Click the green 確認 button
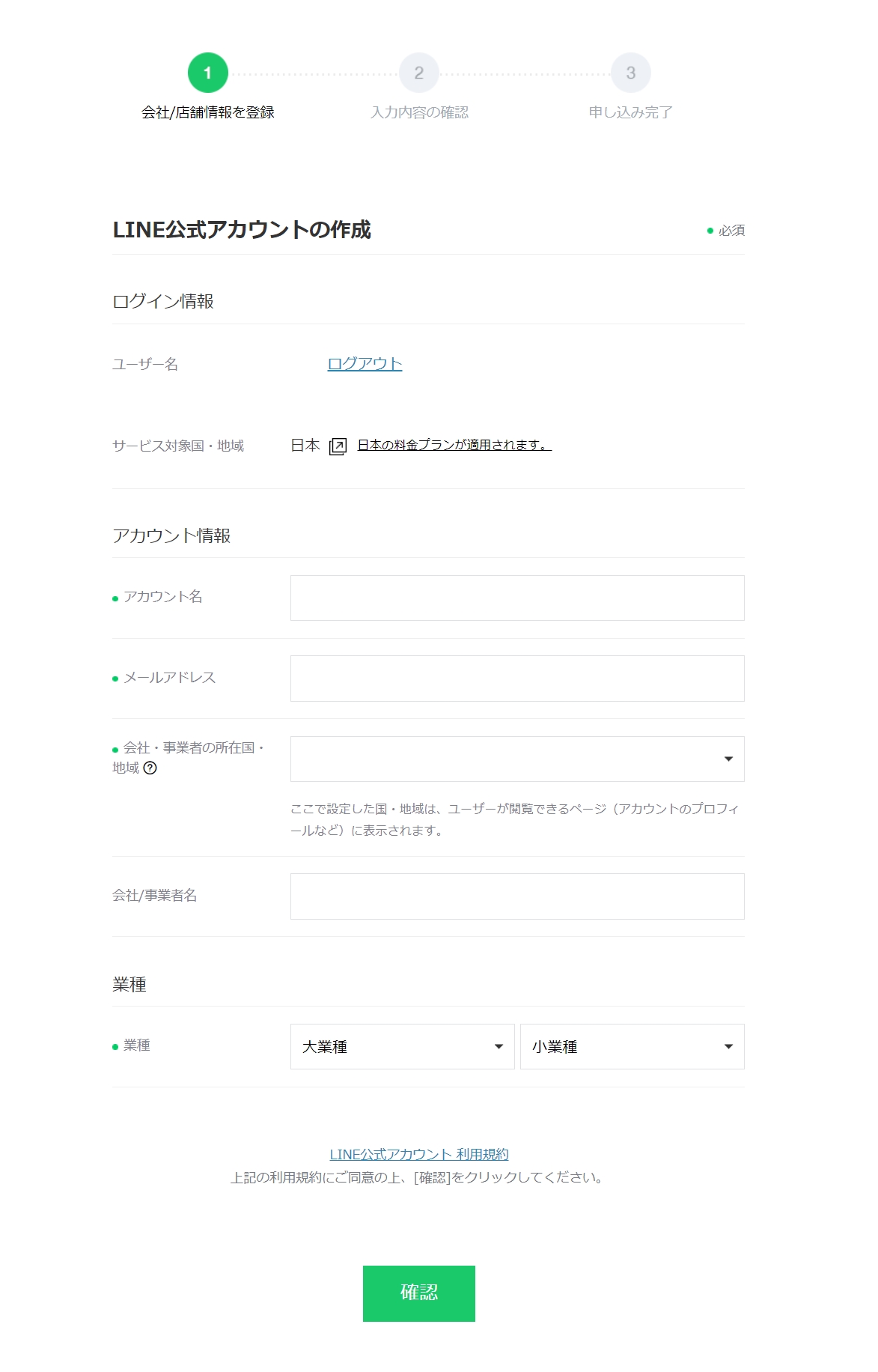Viewport: 878px width, 1372px height. click(x=419, y=1293)
